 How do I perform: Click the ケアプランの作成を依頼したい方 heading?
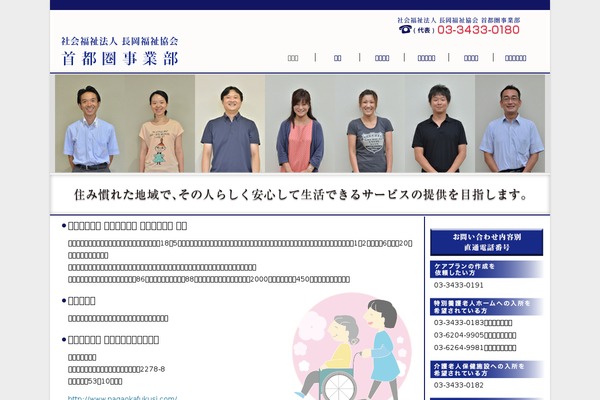tap(486, 269)
